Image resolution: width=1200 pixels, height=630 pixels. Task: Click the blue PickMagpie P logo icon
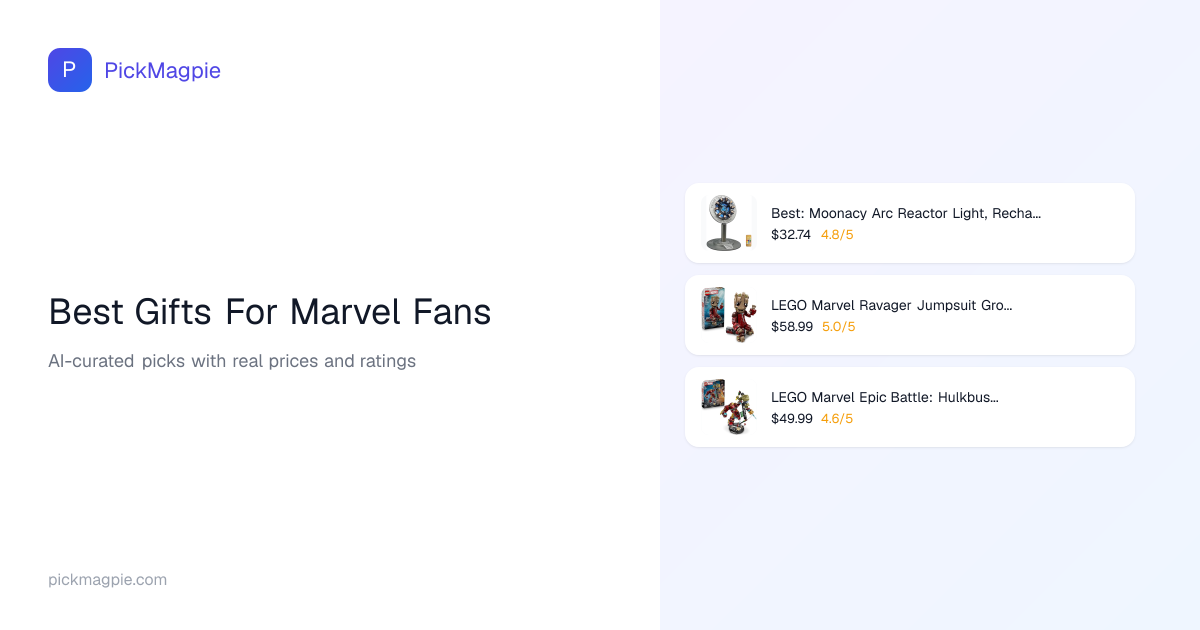[70, 70]
